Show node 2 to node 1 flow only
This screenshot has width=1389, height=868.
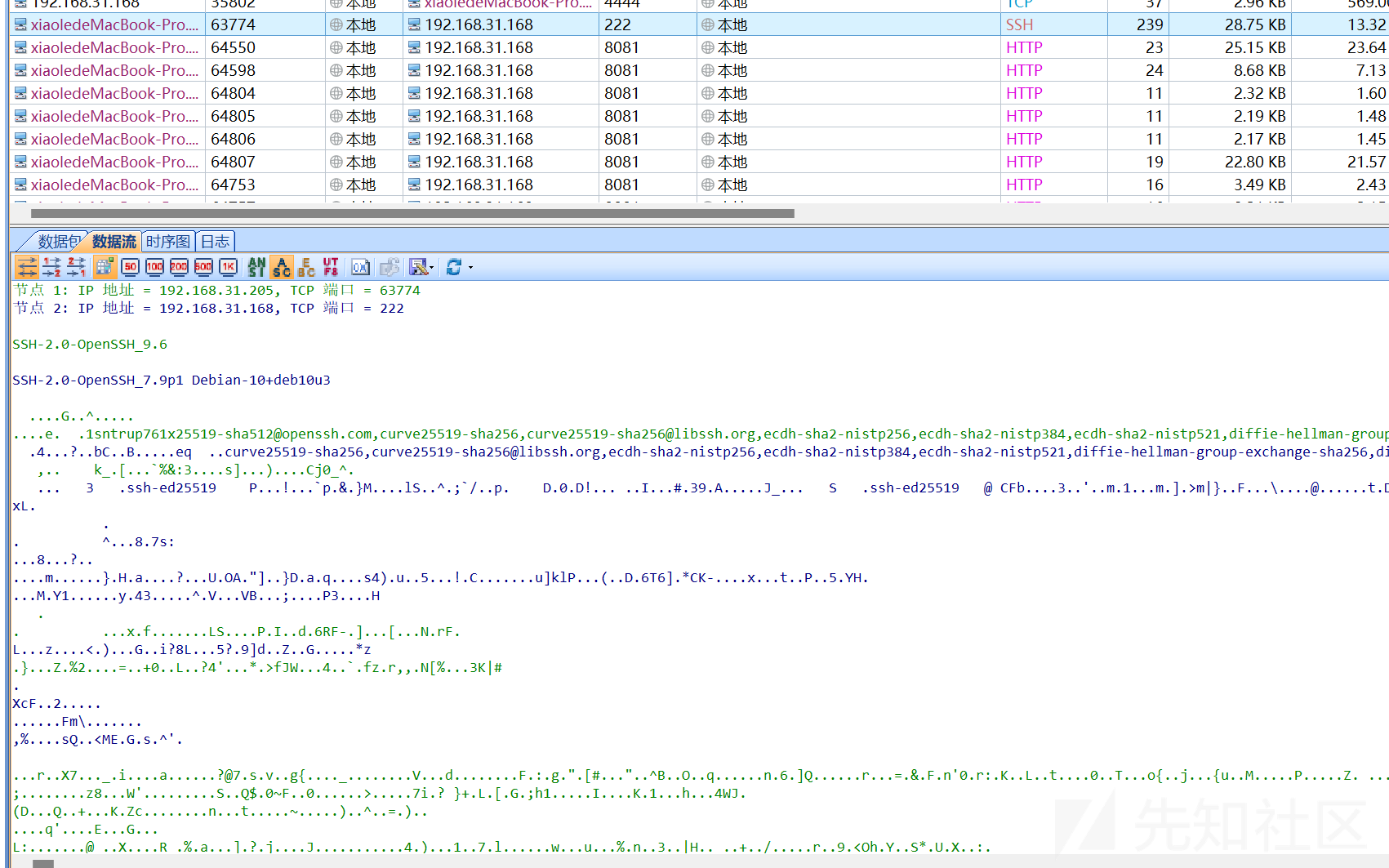pos(77,266)
